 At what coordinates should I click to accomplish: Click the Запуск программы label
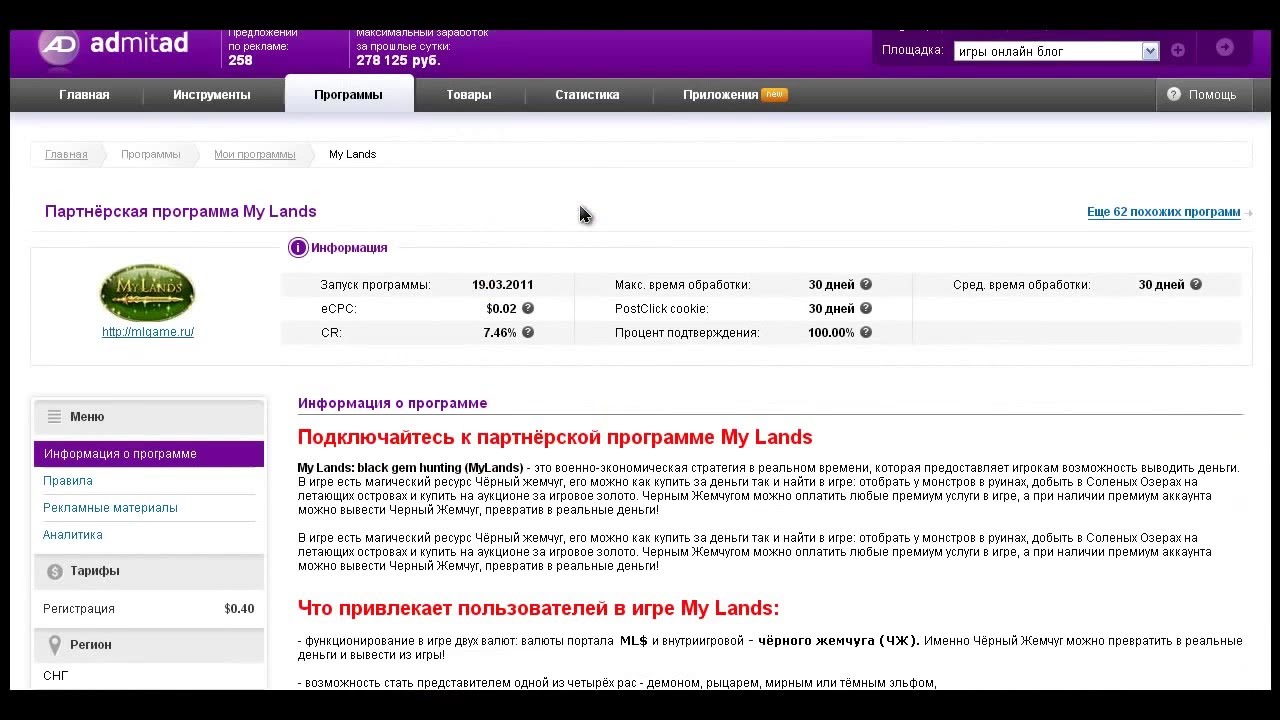[375, 285]
